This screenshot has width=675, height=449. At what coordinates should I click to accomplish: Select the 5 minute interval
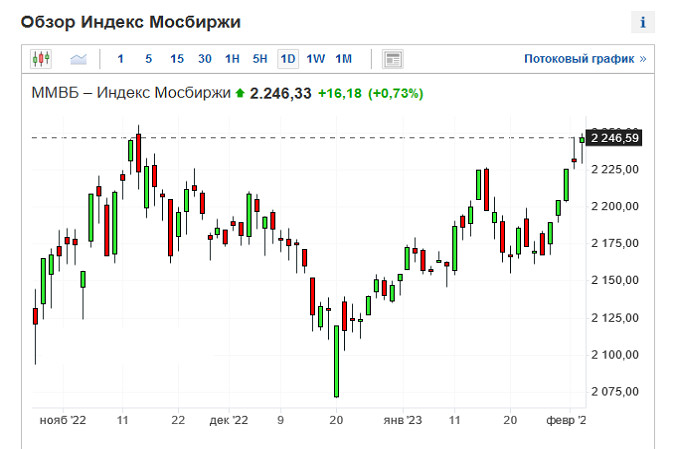point(148,59)
